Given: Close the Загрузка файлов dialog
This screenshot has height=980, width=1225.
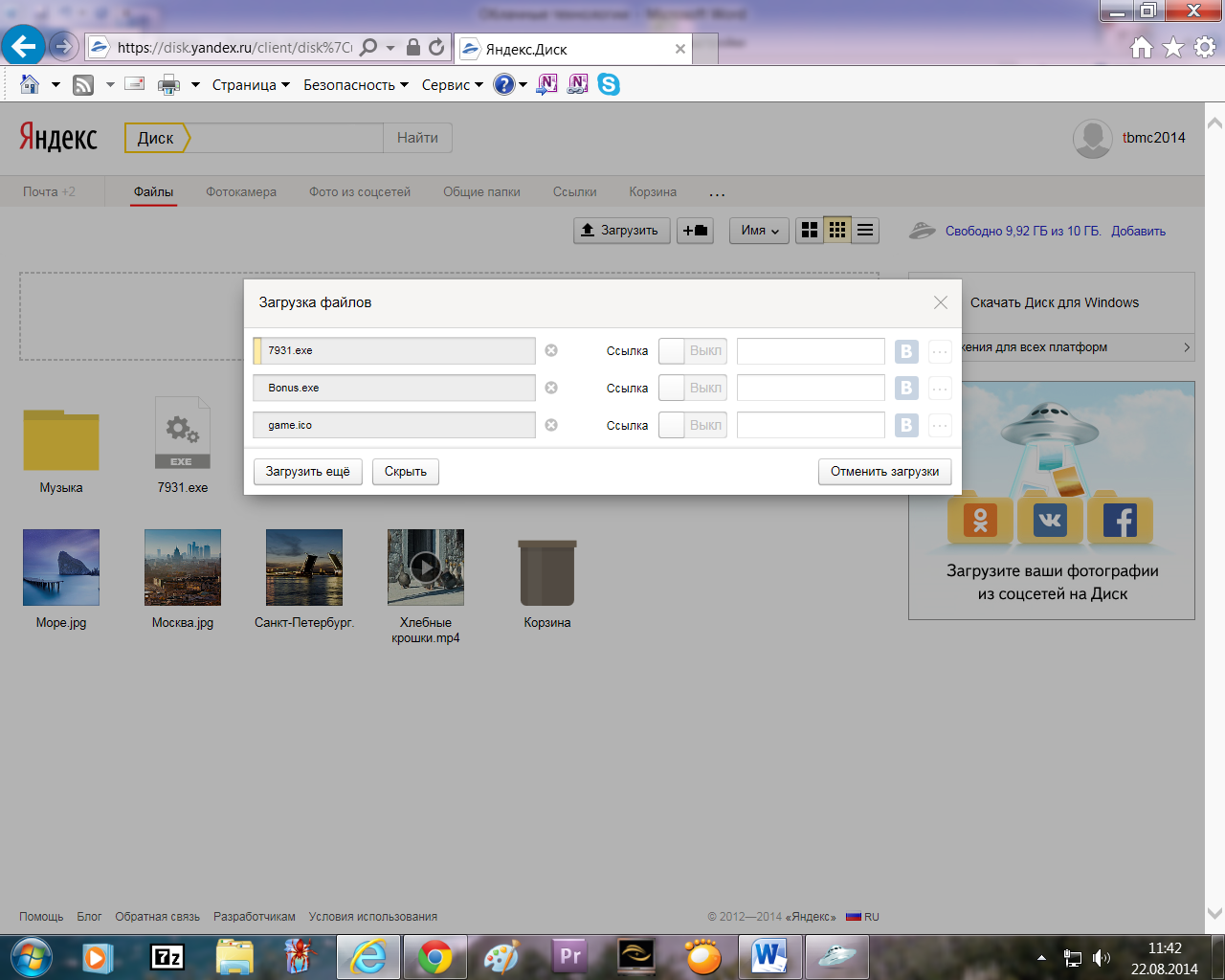Looking at the screenshot, I should point(941,302).
